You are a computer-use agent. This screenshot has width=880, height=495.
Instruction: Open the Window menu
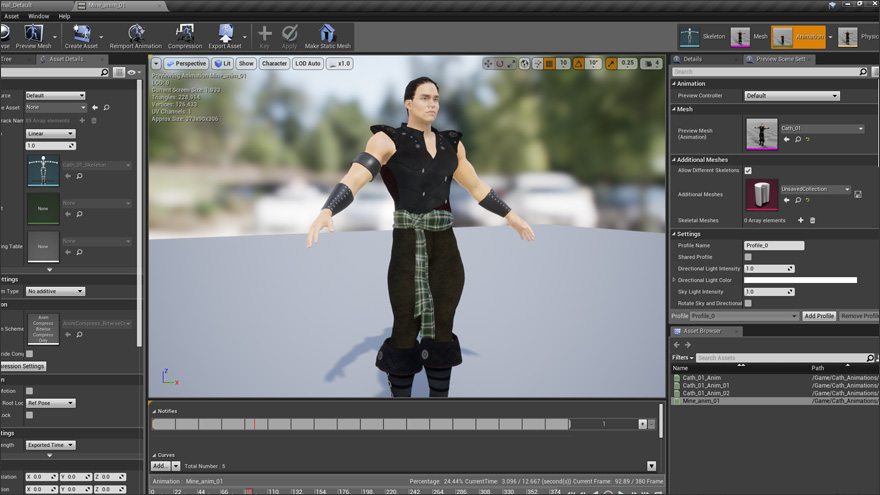[38, 16]
